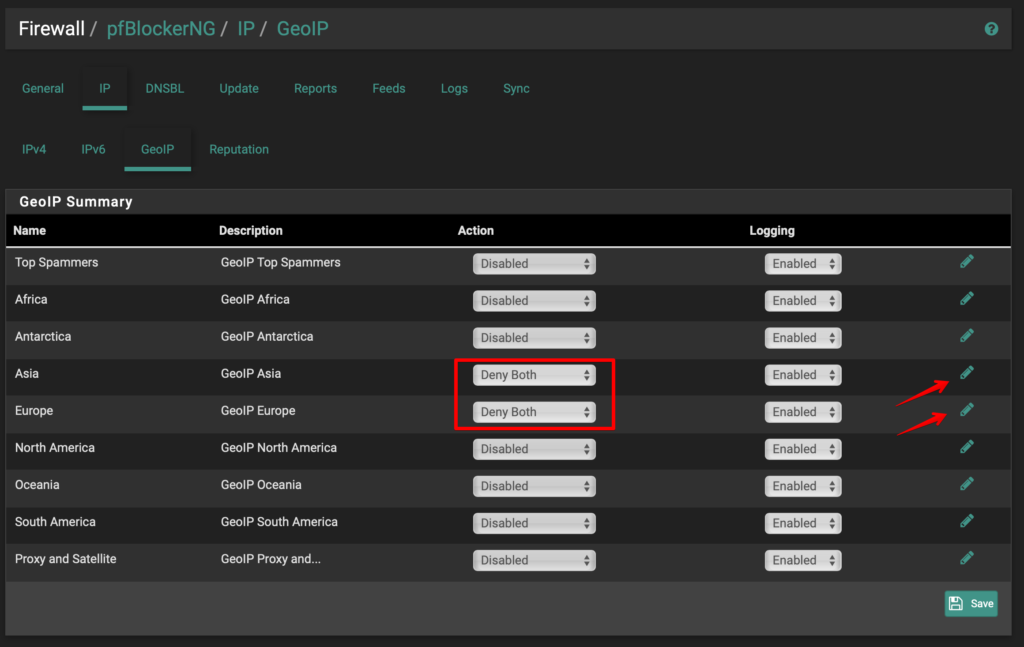Open Logging dropdown for Africa
Image resolution: width=1024 pixels, height=647 pixels.
pos(803,301)
